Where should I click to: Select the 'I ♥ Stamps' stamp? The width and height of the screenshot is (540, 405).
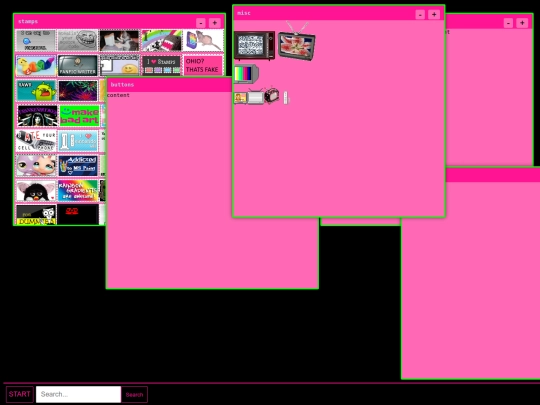(x=162, y=65)
